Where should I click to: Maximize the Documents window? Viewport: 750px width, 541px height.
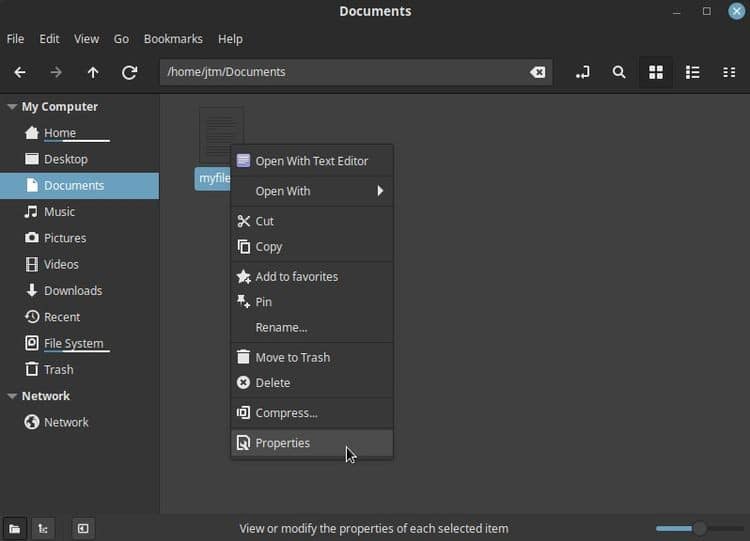(x=706, y=11)
